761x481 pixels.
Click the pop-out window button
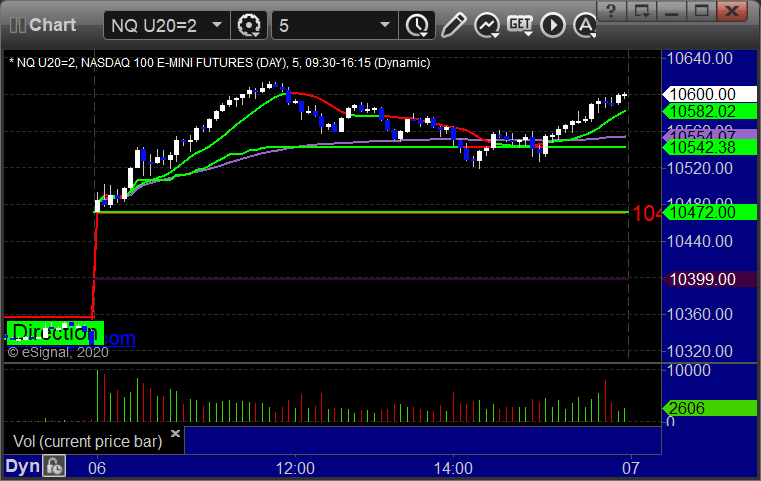click(x=642, y=11)
